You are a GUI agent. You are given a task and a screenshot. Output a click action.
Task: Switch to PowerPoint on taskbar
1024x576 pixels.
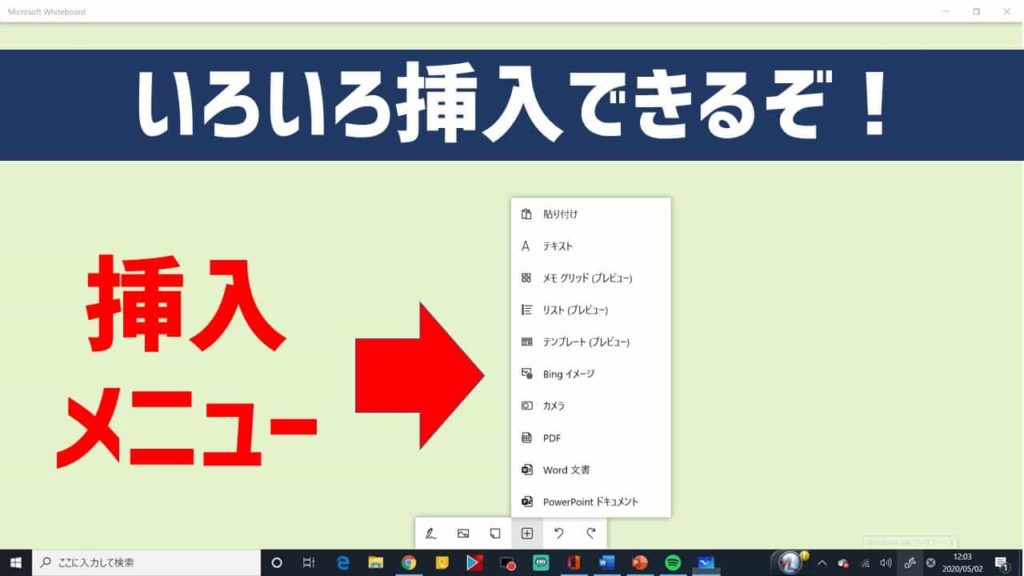click(x=640, y=562)
